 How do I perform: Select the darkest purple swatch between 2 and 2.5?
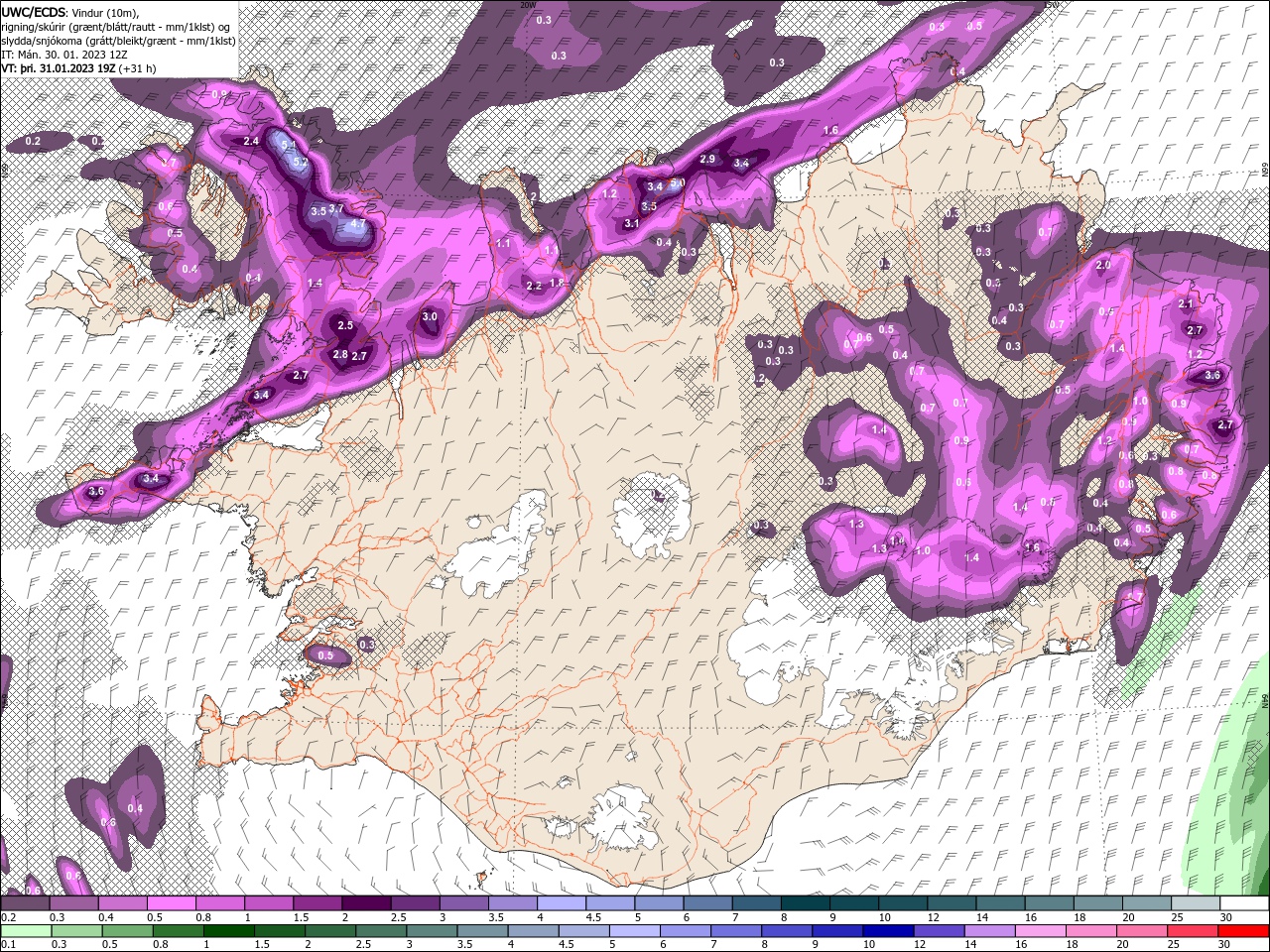[x=366, y=903]
